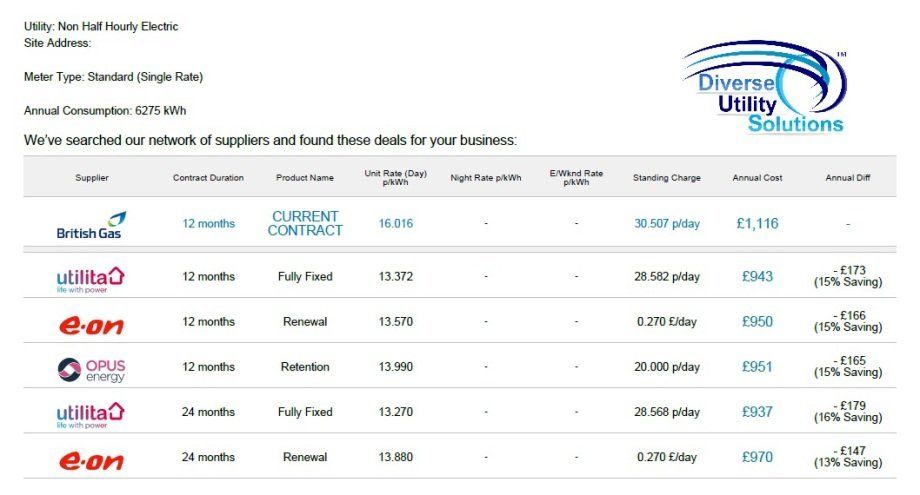Click the £970 annual cost for E.ON

(x=757, y=457)
